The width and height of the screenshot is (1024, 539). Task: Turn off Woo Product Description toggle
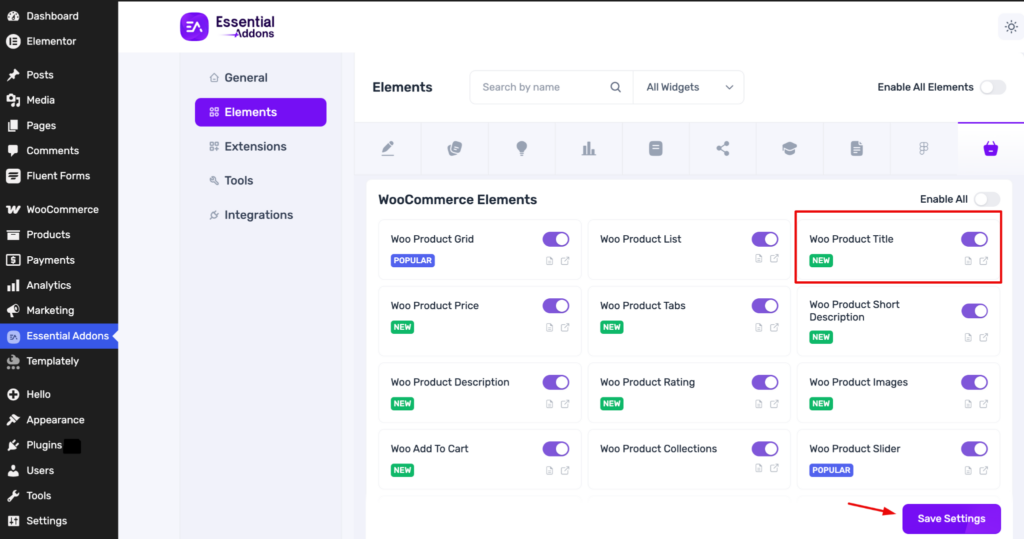pyautogui.click(x=556, y=382)
